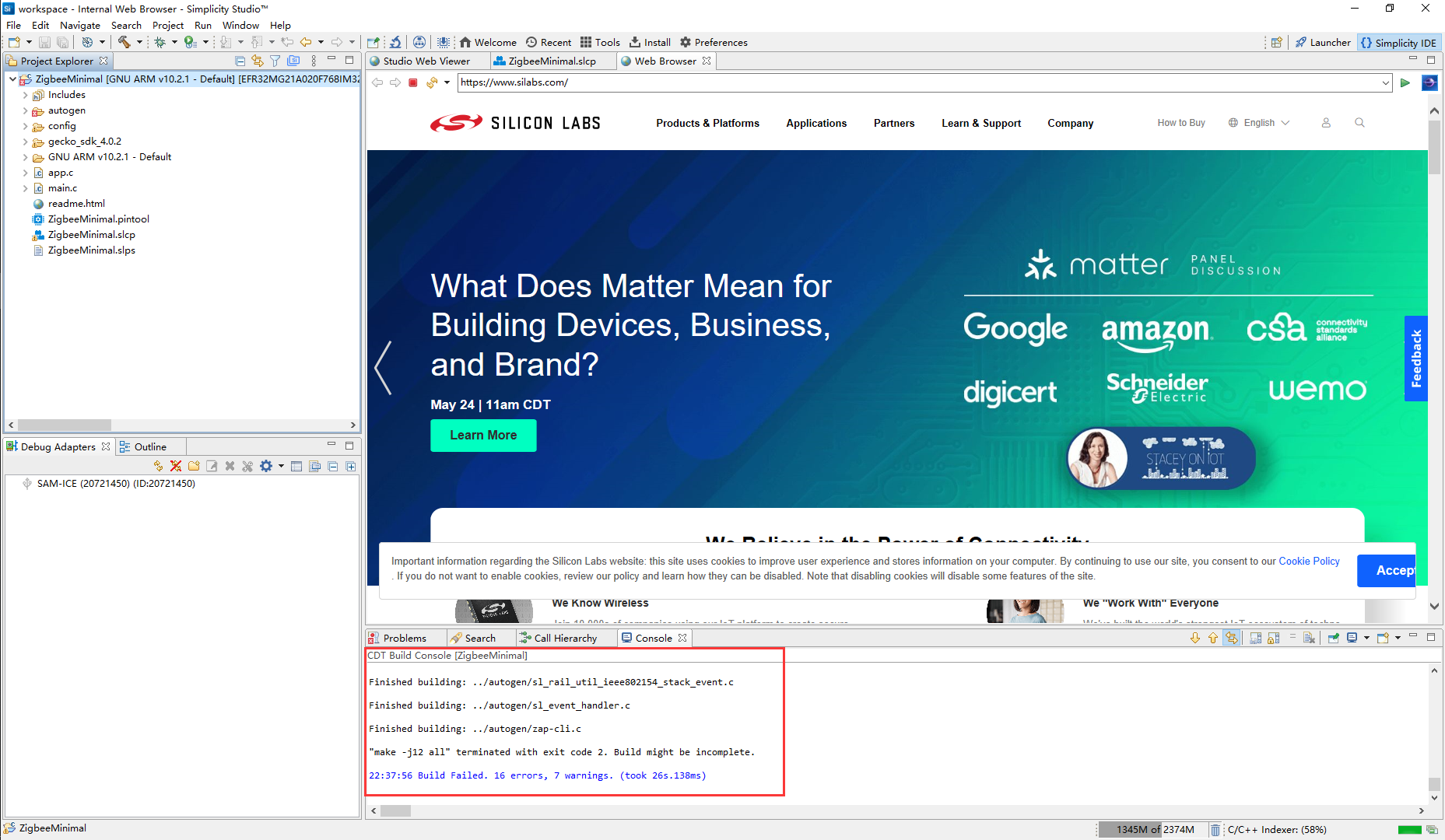
Task: Open the Window menu
Action: click(240, 25)
